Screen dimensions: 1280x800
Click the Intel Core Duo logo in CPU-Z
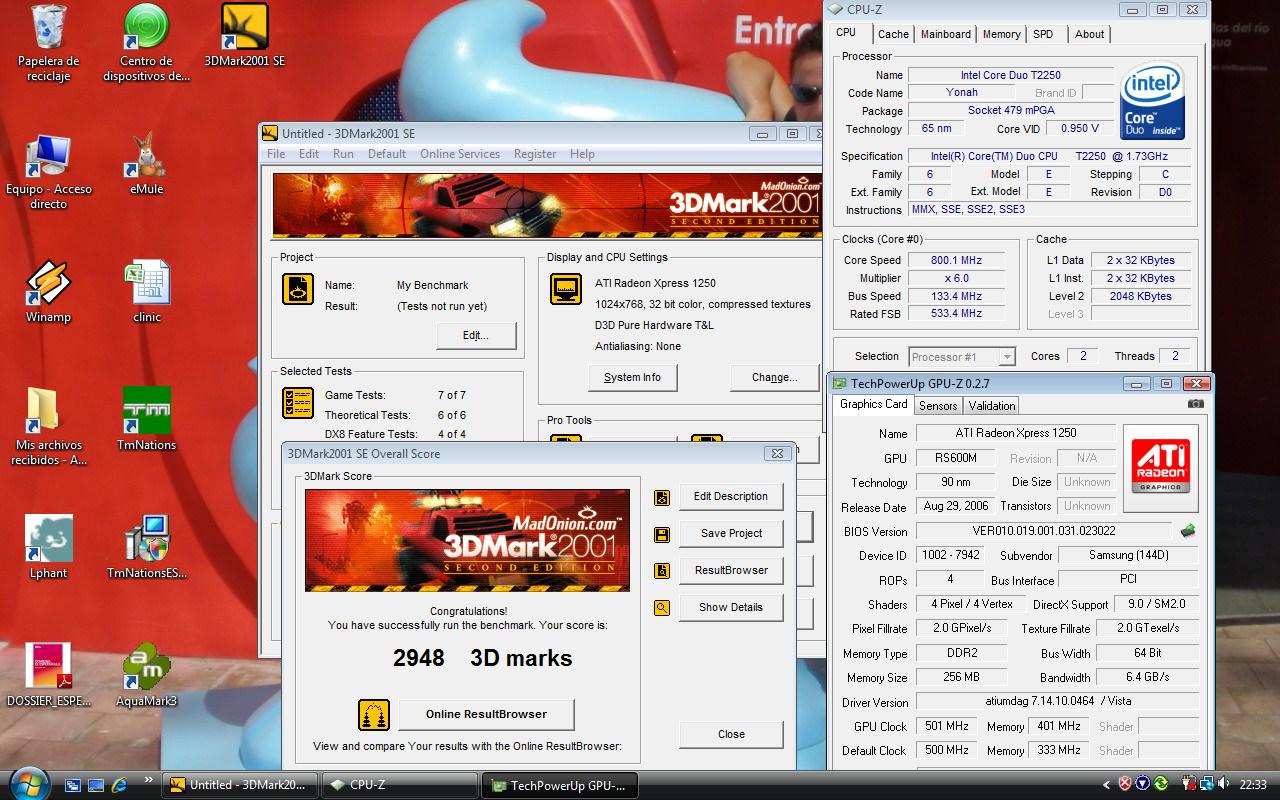click(1152, 101)
